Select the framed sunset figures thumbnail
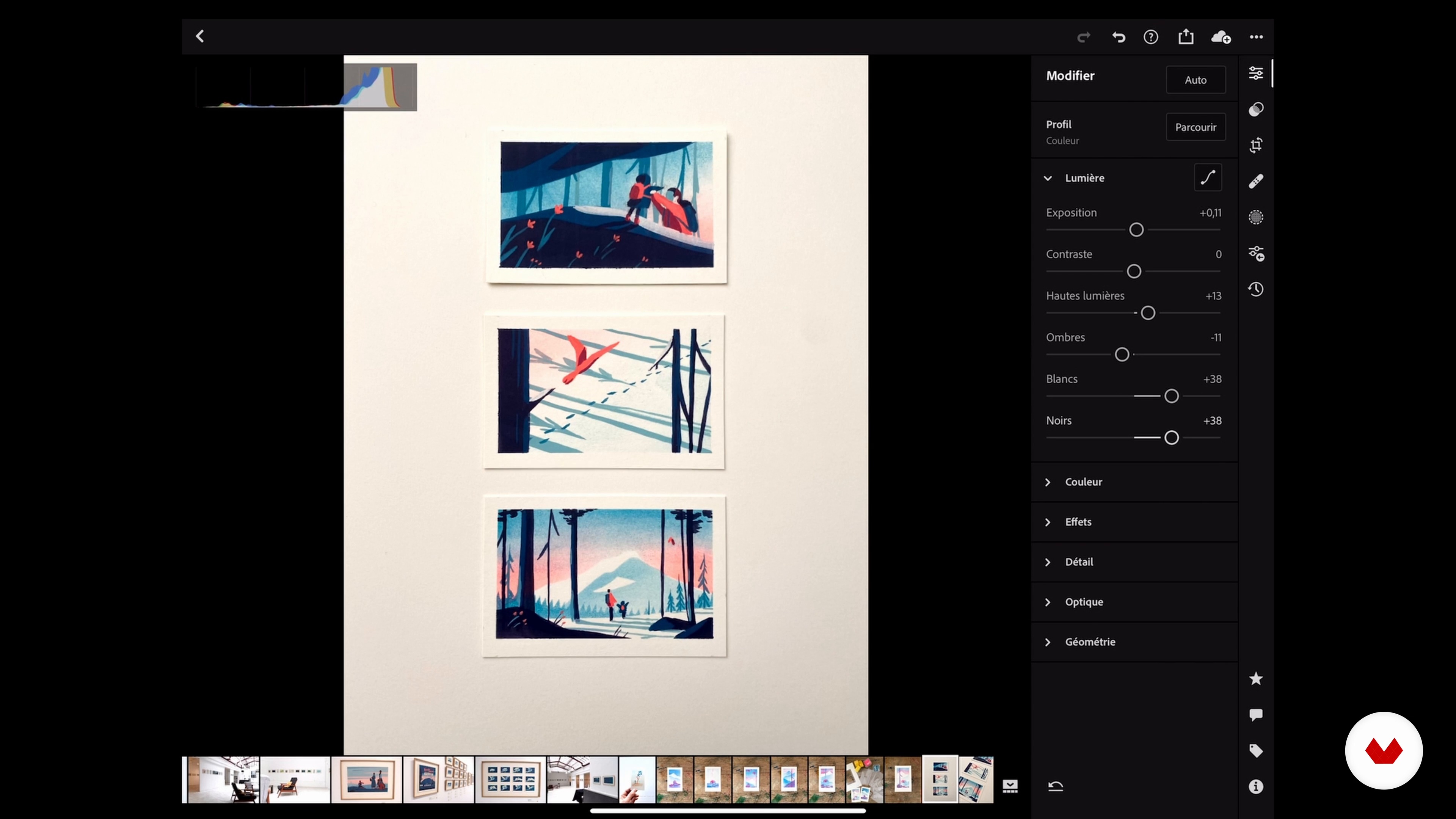Viewport: 1456px width, 819px height. click(367, 780)
